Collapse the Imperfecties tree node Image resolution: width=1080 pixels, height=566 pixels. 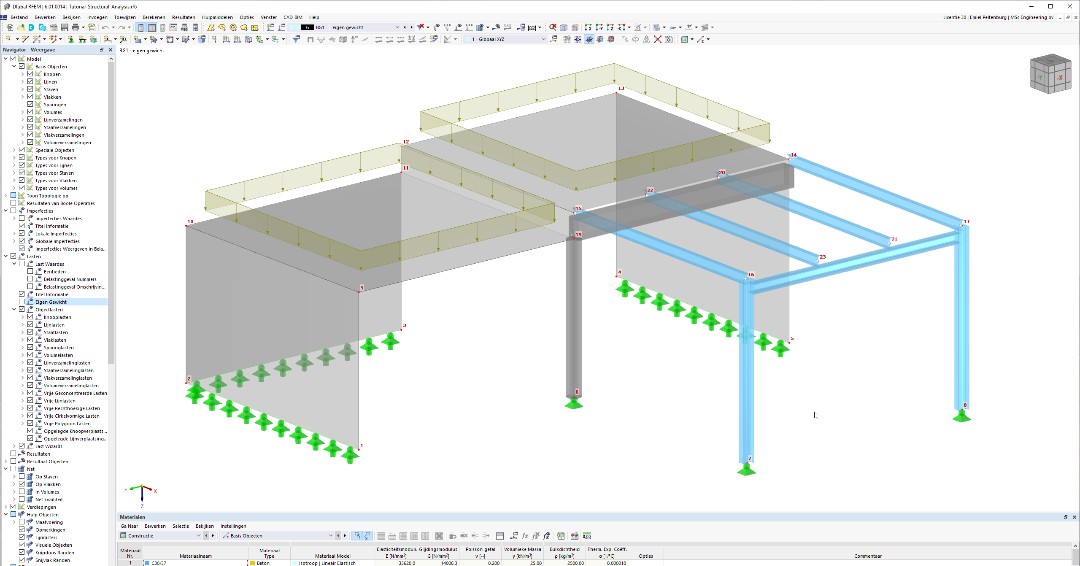tap(6, 211)
